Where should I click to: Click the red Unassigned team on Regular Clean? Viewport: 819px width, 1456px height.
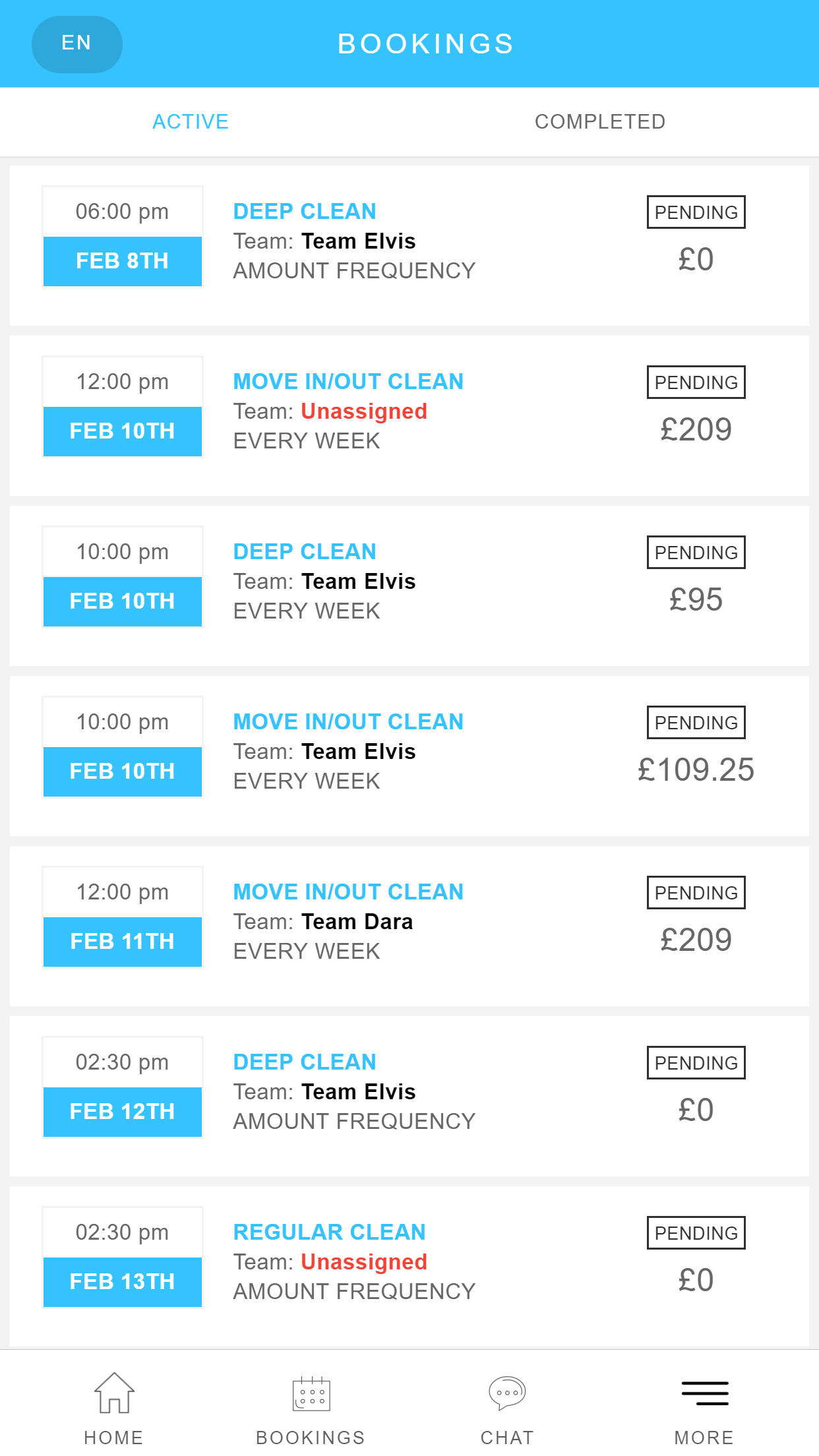pyautogui.click(x=364, y=1261)
